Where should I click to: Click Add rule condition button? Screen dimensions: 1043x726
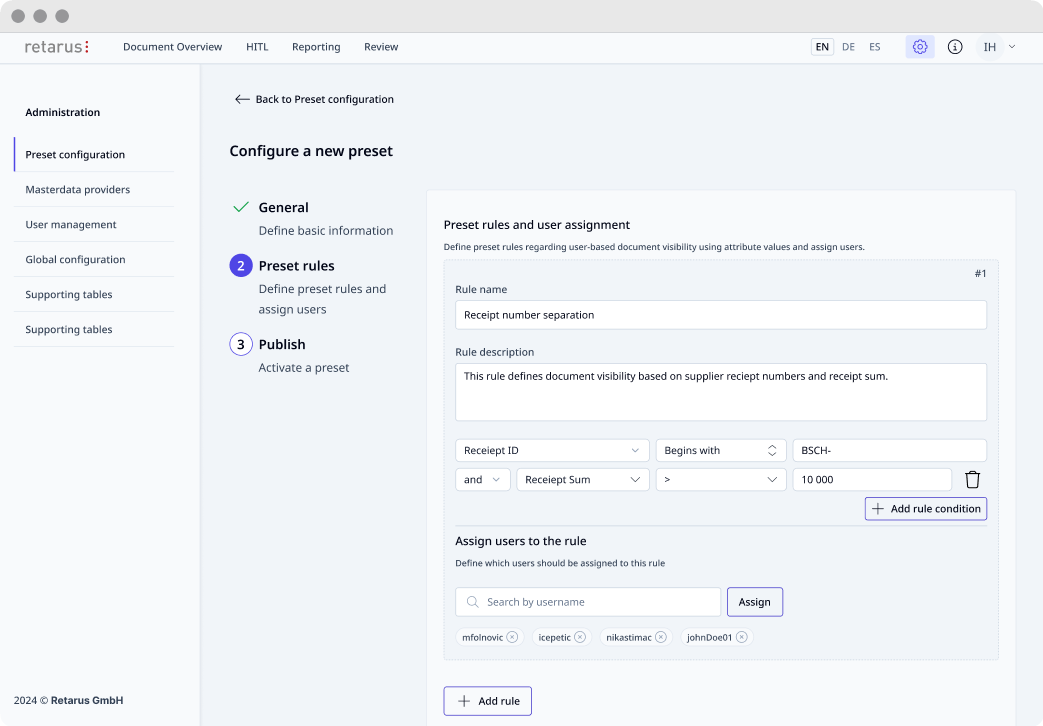coord(926,508)
